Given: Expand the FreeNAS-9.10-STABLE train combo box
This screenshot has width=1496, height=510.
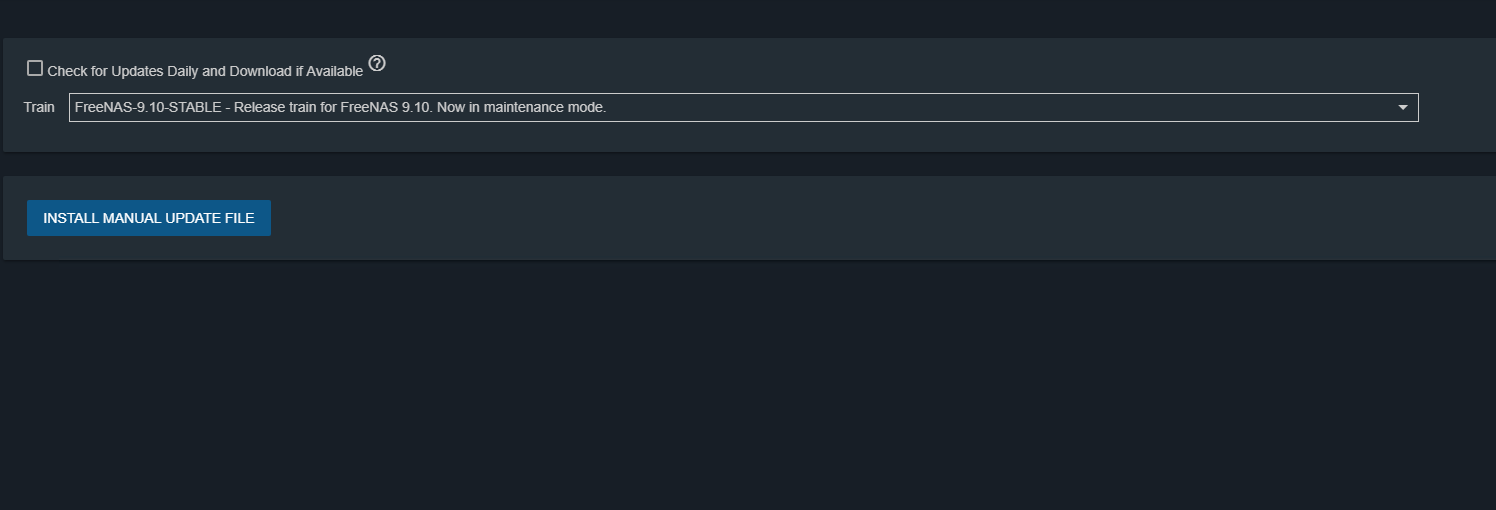Looking at the screenshot, I should (743, 107).
